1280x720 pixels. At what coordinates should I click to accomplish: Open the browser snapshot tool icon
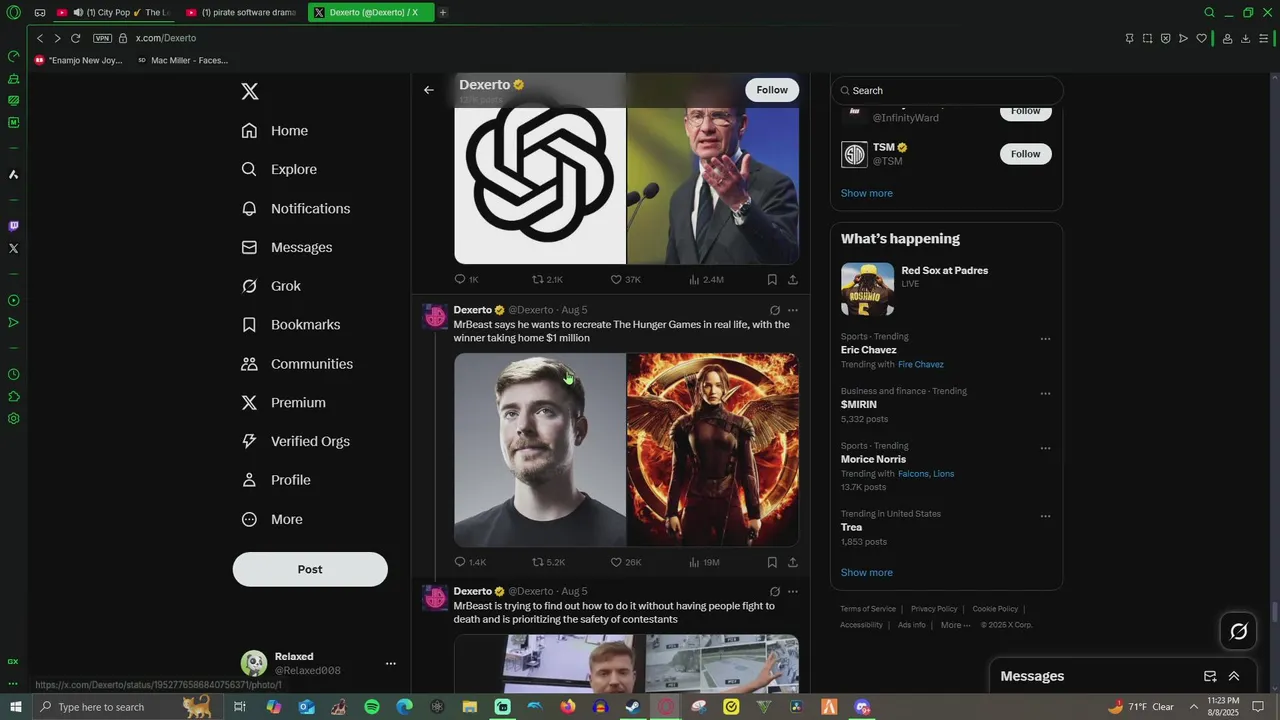(x=1147, y=38)
